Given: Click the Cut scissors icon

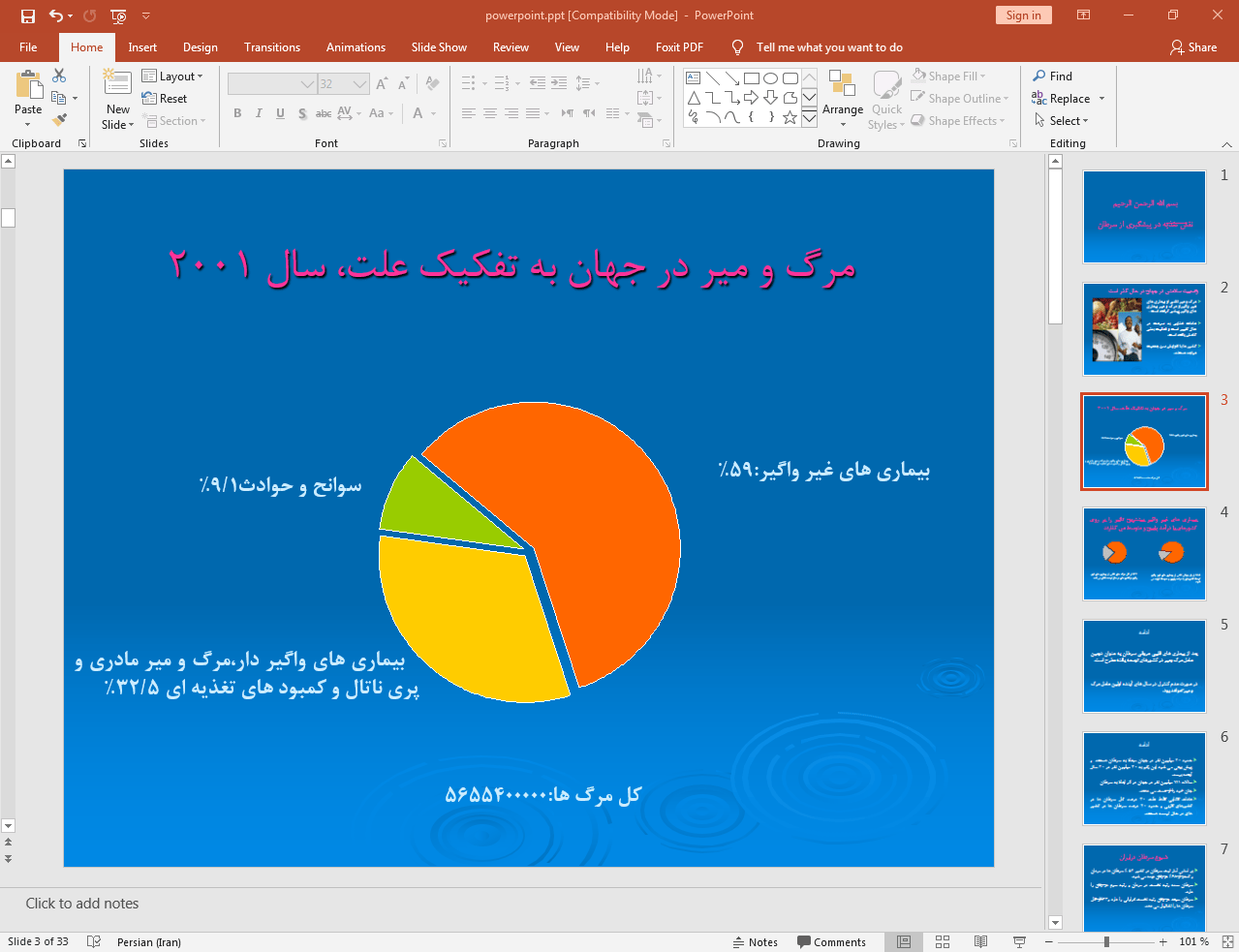Looking at the screenshot, I should pyautogui.click(x=59, y=76).
